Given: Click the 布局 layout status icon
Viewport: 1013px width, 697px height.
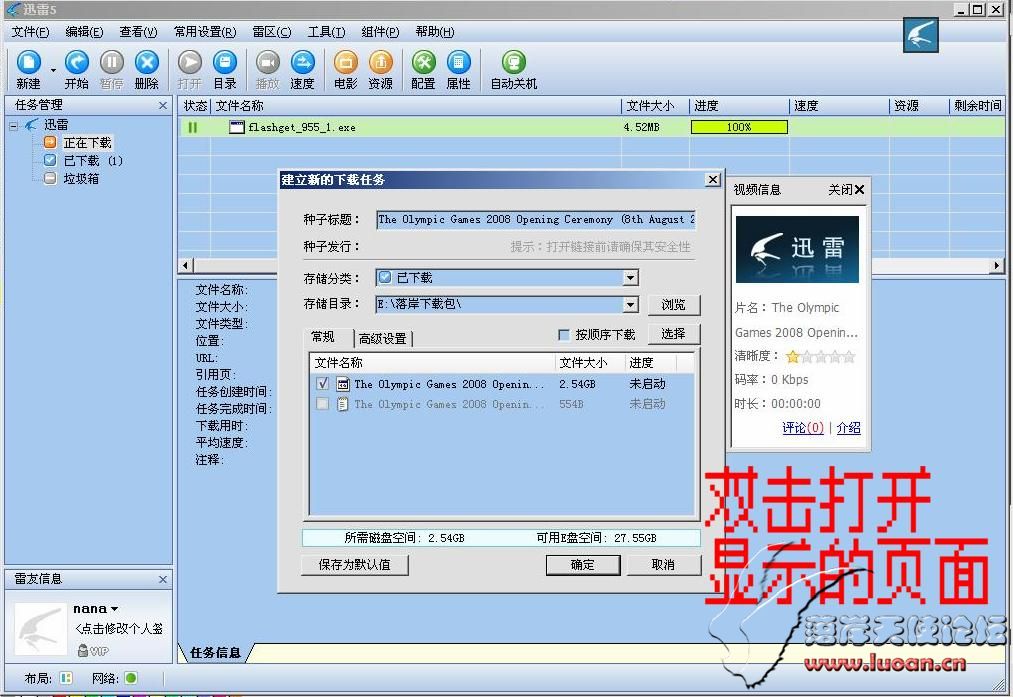Looking at the screenshot, I should (66, 678).
